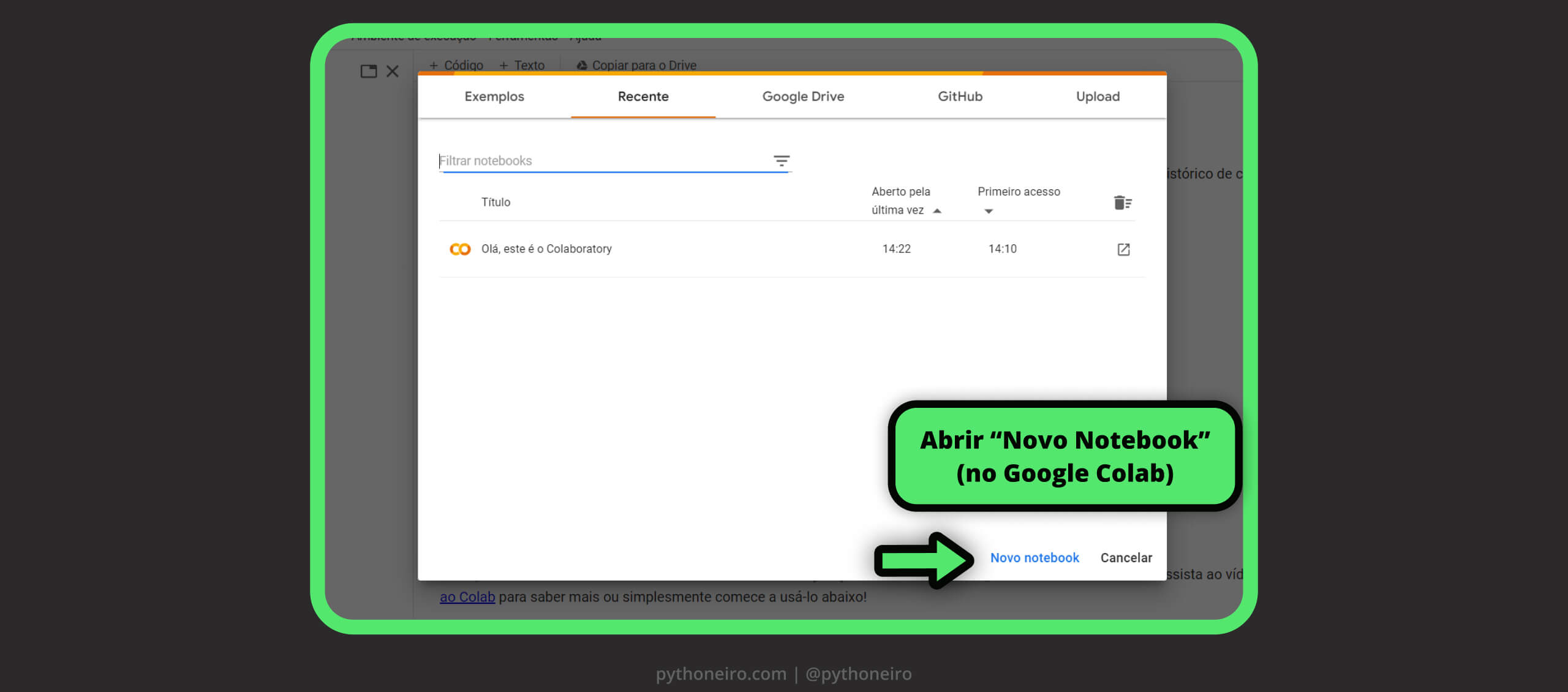
Task: Follow the ao Colab link
Action: click(467, 597)
